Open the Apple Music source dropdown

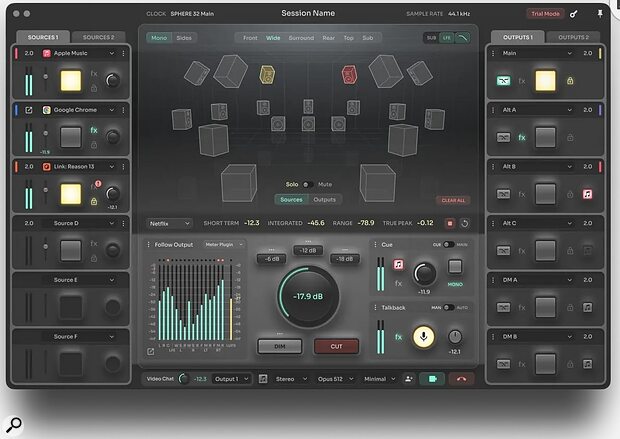(112, 53)
